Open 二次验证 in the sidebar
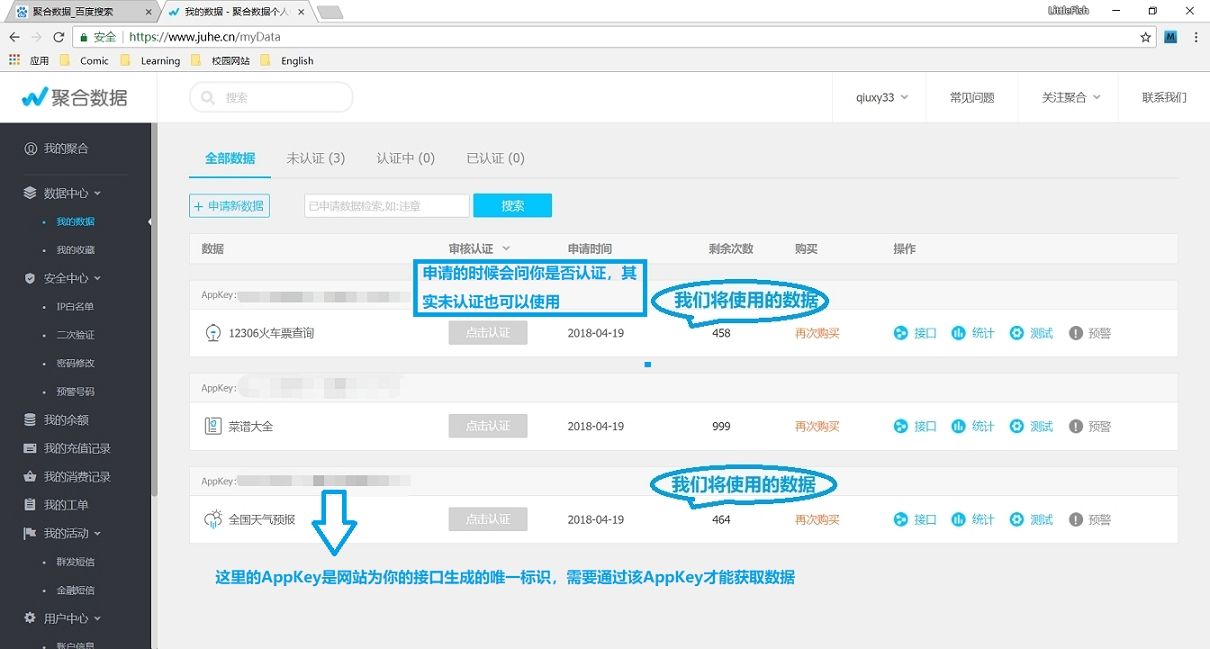This screenshot has width=1210, height=649. click(x=76, y=335)
